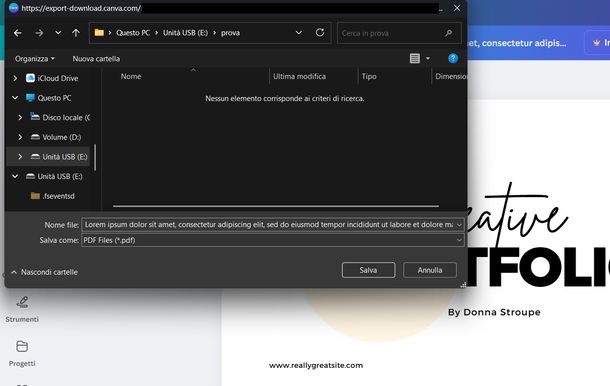Expand the Disco locale (C:) node
610x386 pixels.
coord(20,117)
